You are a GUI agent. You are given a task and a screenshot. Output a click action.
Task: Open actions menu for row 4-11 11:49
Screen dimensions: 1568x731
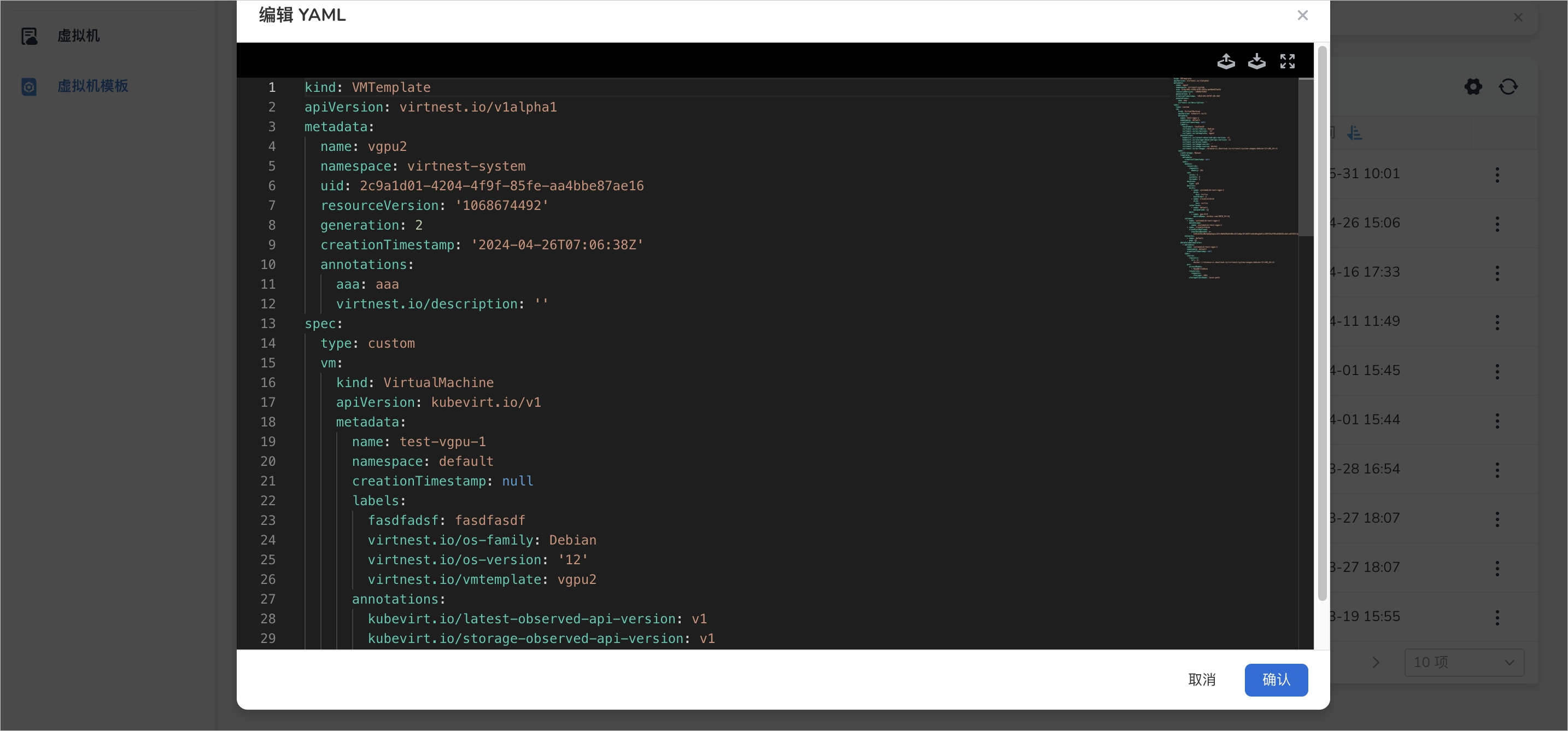click(x=1497, y=322)
